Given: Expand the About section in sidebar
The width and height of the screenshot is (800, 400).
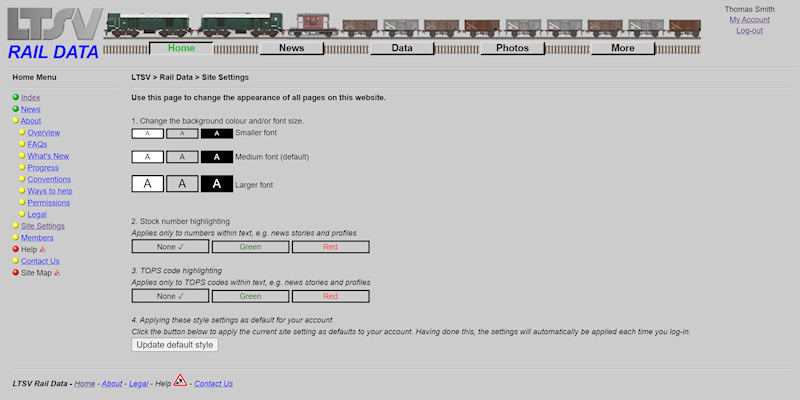Looking at the screenshot, I should pyautogui.click(x=31, y=121).
